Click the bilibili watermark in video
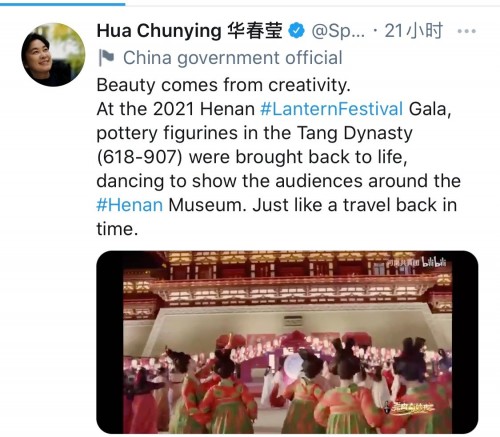500x437 pixels. pos(434,262)
